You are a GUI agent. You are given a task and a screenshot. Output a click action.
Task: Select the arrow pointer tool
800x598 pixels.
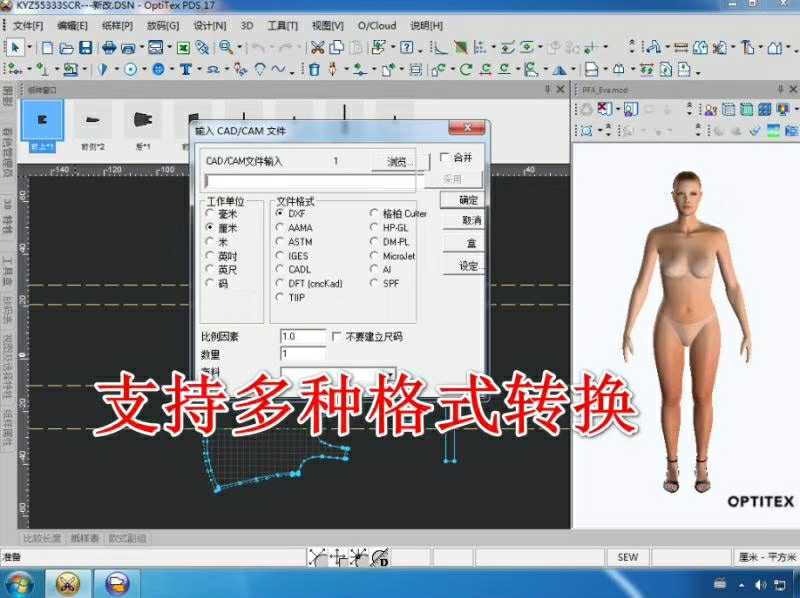15,47
